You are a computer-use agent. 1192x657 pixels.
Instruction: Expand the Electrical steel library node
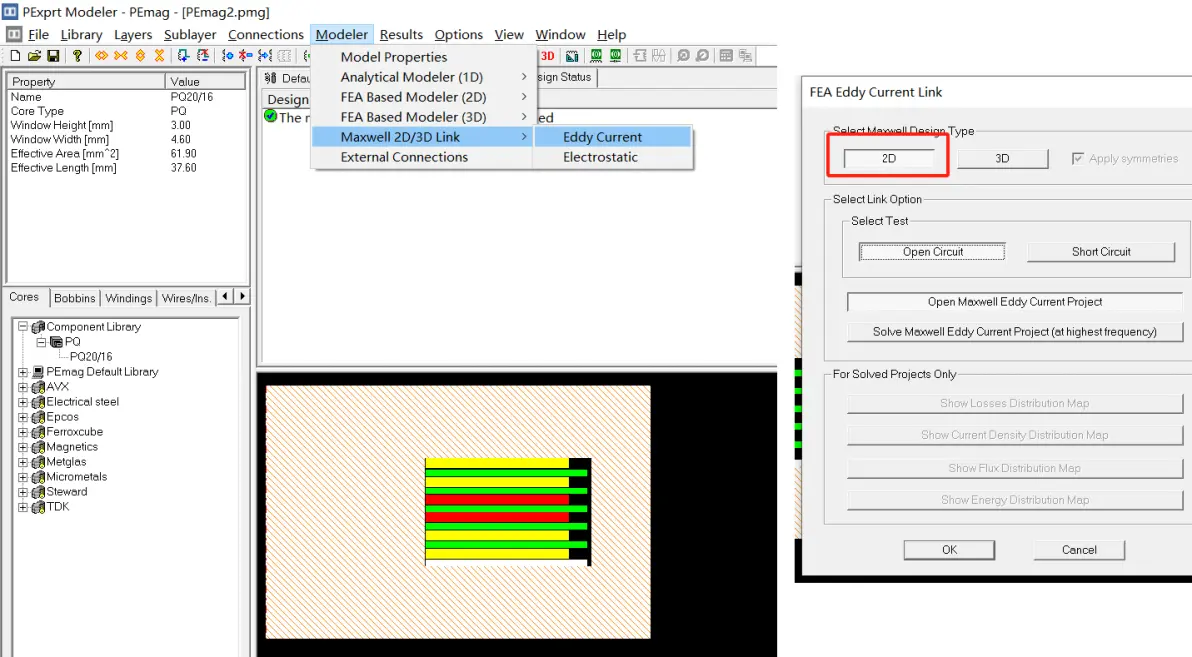tap(23, 402)
